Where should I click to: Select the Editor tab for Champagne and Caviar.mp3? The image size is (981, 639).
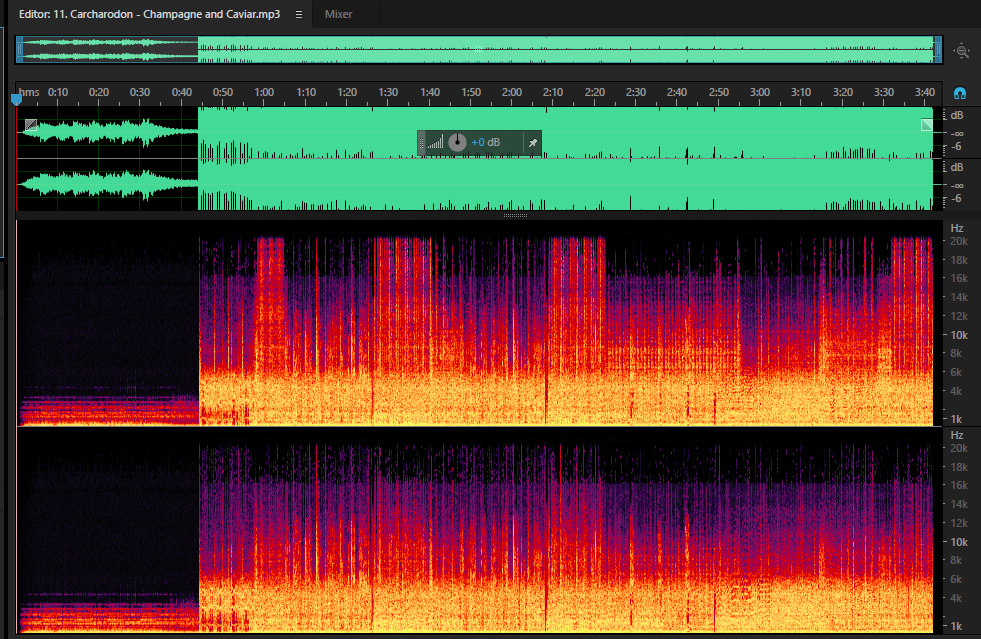tap(150, 14)
